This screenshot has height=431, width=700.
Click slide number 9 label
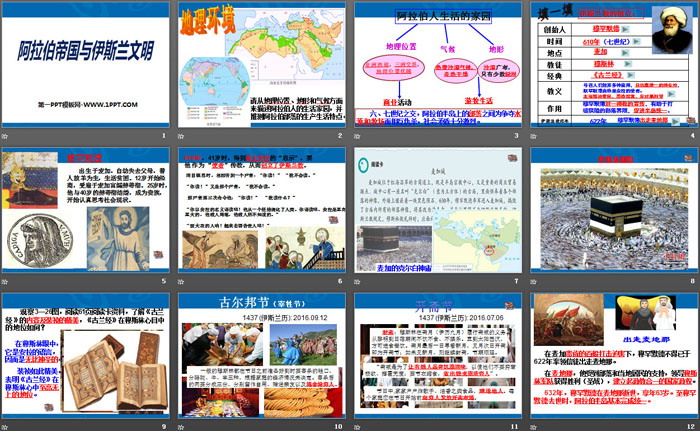pyautogui.click(x=164, y=427)
